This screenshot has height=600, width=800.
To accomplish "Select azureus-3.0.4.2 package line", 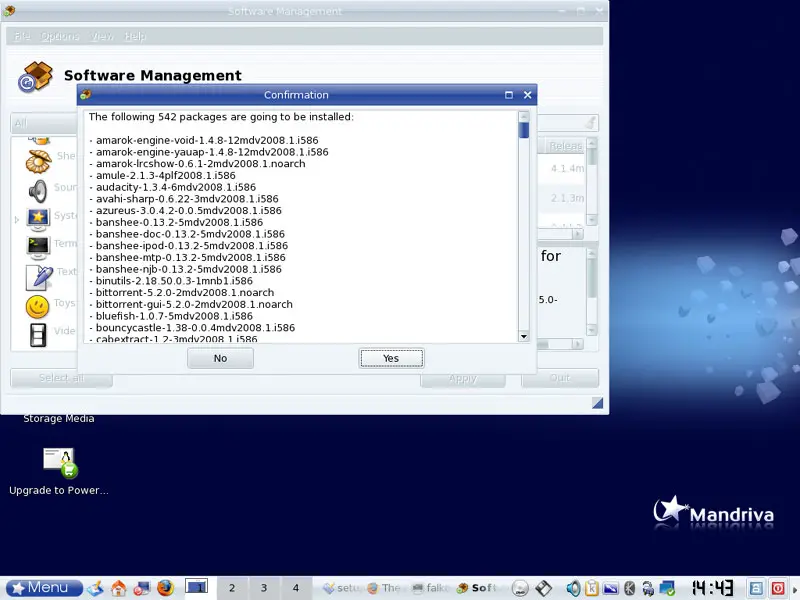I will point(188,211).
